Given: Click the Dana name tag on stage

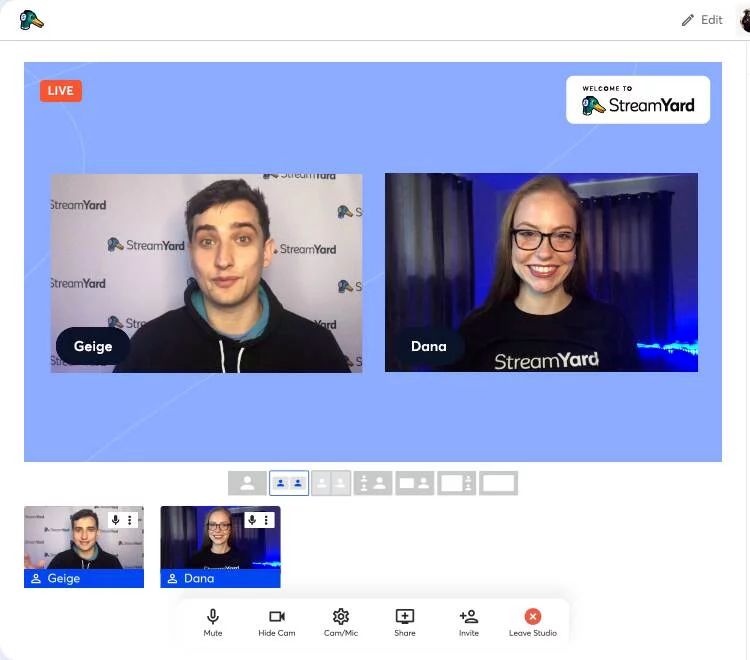Looking at the screenshot, I should pyautogui.click(x=429, y=346).
